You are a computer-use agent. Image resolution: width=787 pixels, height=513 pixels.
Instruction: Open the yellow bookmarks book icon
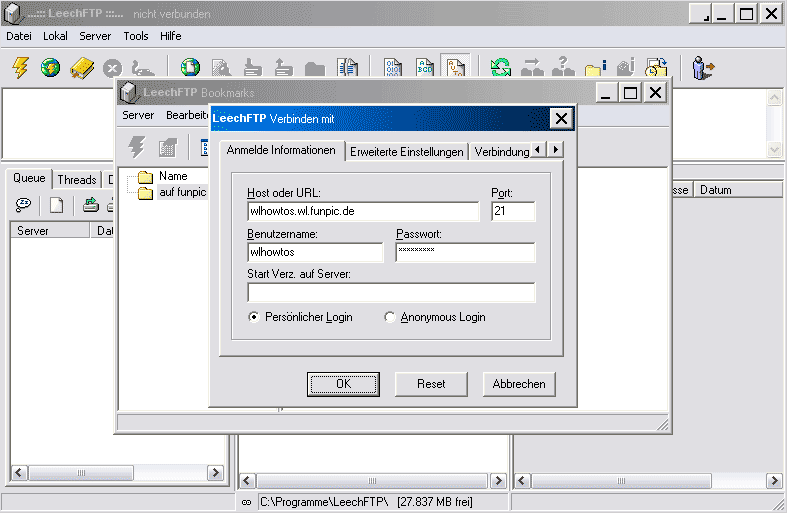click(82, 68)
